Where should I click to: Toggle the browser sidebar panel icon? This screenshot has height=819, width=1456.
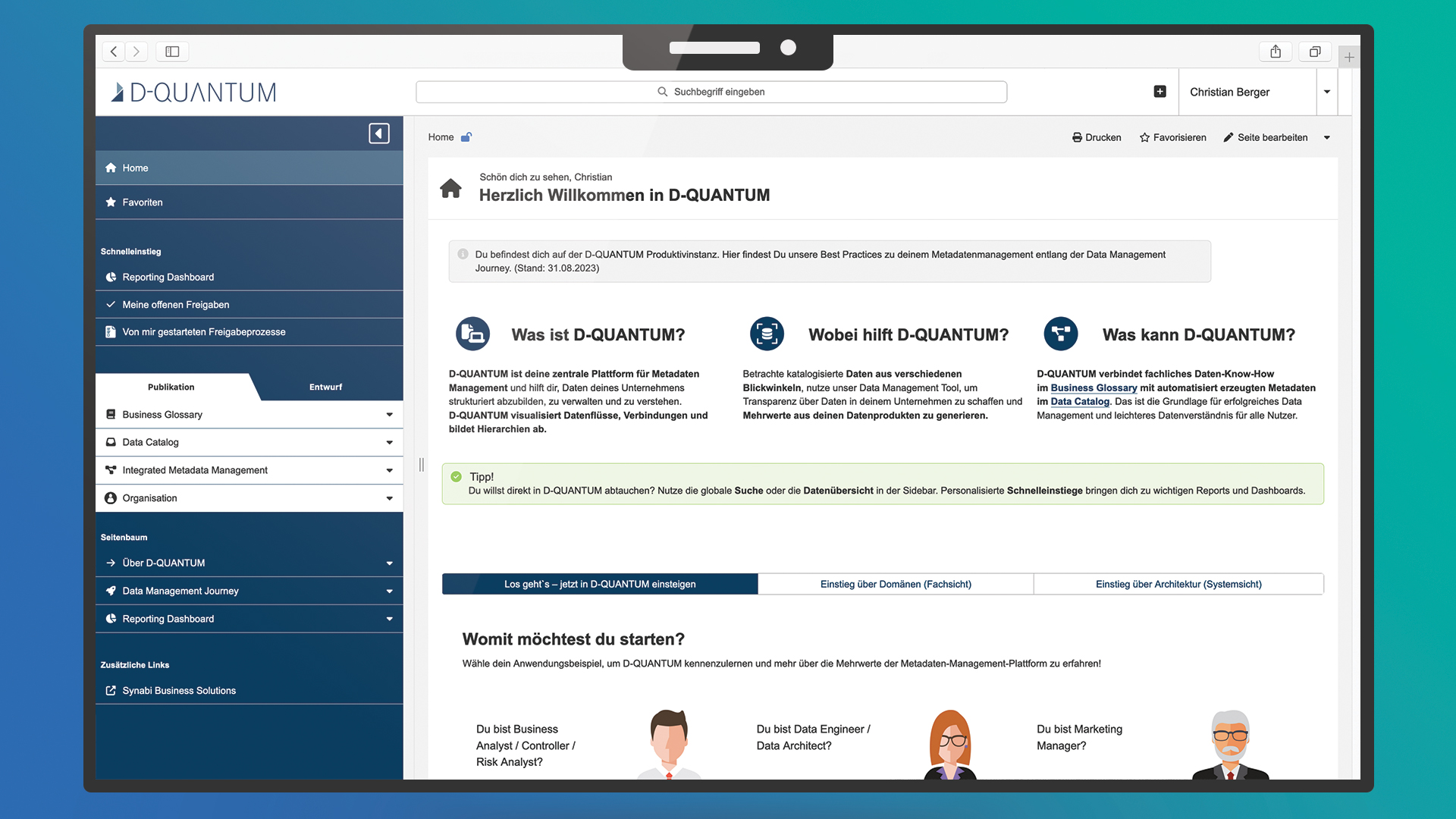click(172, 52)
